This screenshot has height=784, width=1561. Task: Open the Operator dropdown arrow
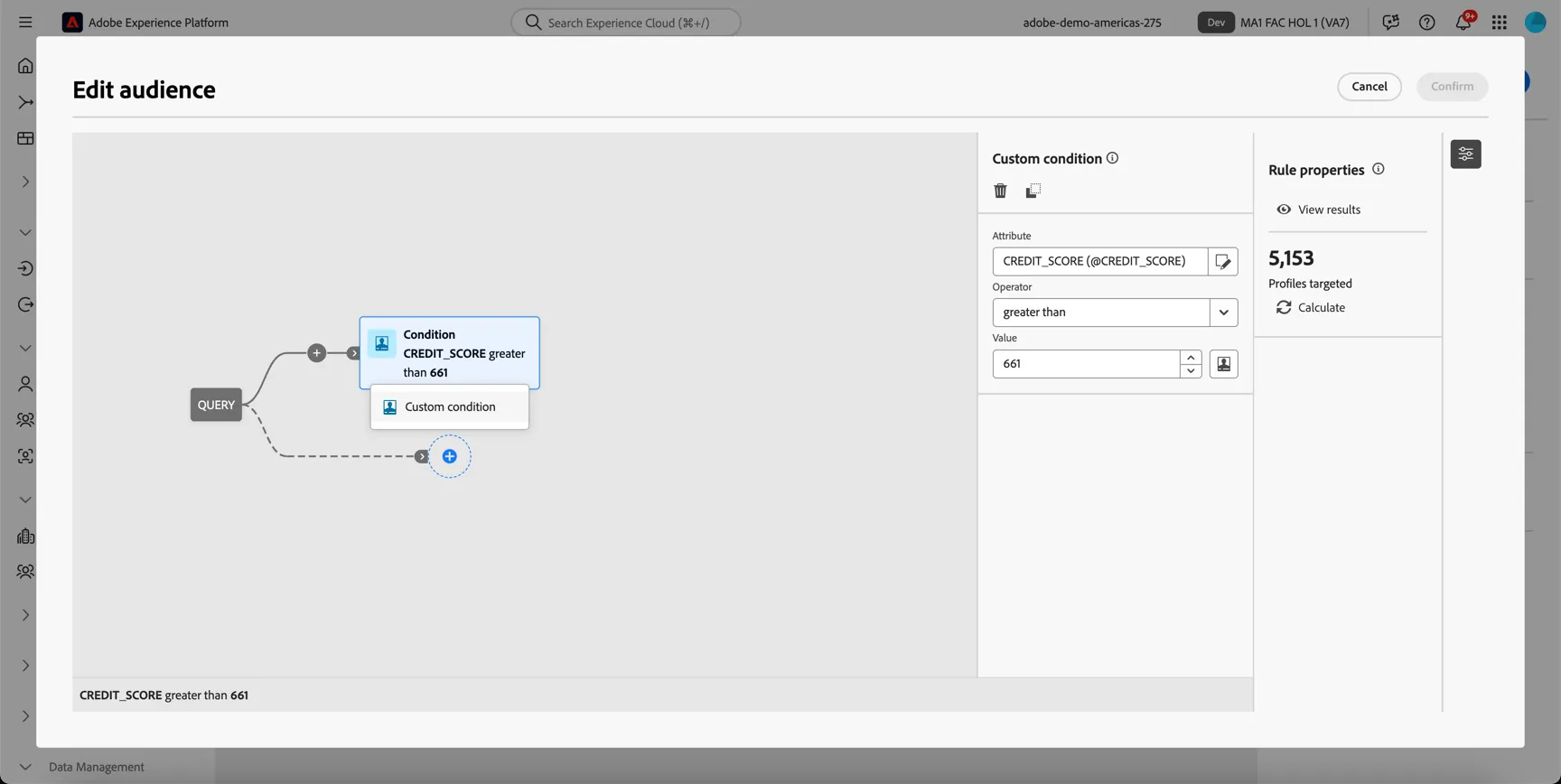[x=1224, y=313]
